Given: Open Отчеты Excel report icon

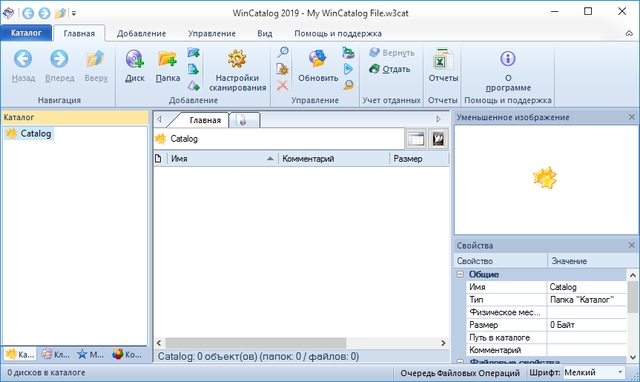Looking at the screenshot, I should pyautogui.click(x=443, y=59).
